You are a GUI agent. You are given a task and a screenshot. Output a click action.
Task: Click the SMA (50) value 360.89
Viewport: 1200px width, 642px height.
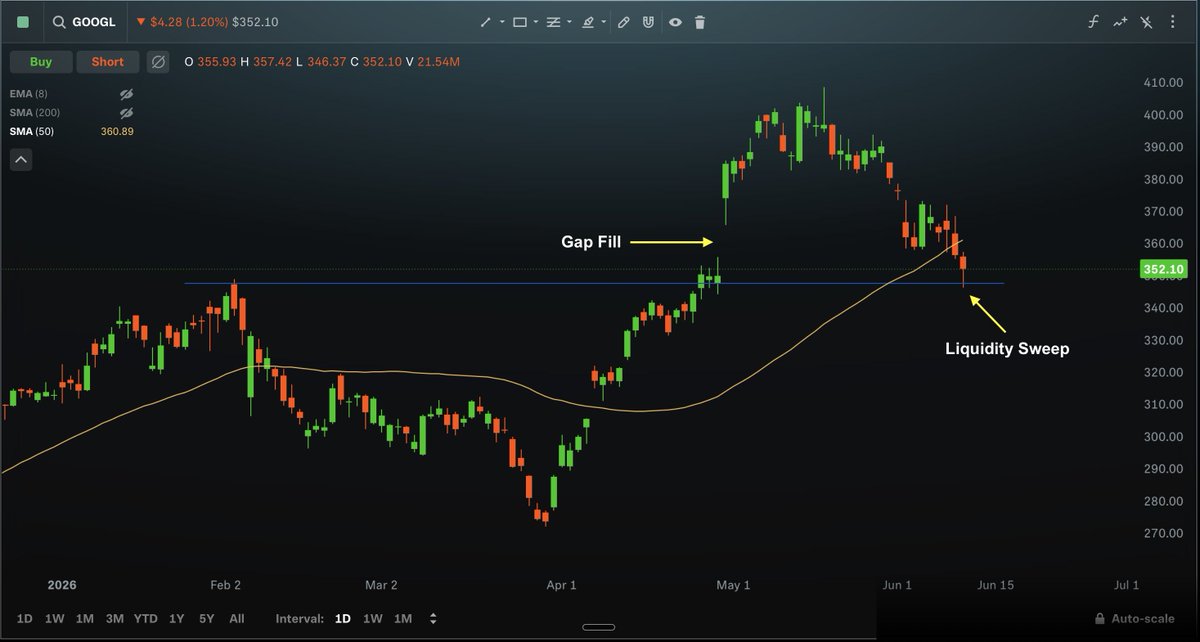(117, 132)
